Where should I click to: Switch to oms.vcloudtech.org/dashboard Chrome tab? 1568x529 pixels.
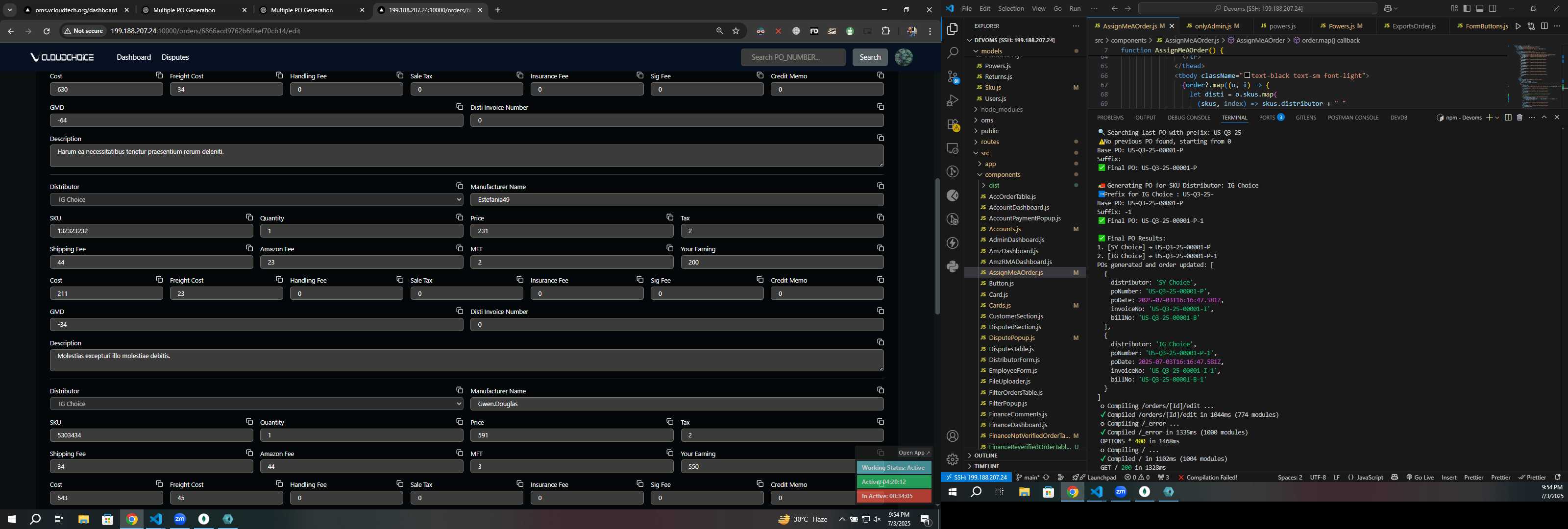click(x=75, y=10)
